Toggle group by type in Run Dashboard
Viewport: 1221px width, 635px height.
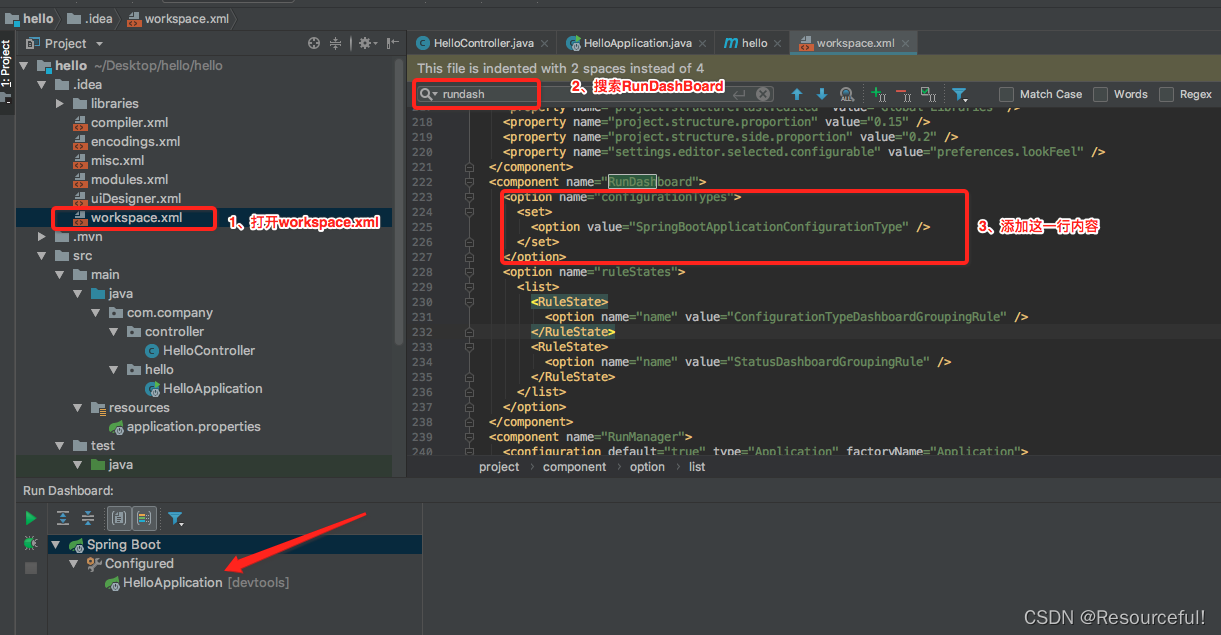tap(119, 518)
